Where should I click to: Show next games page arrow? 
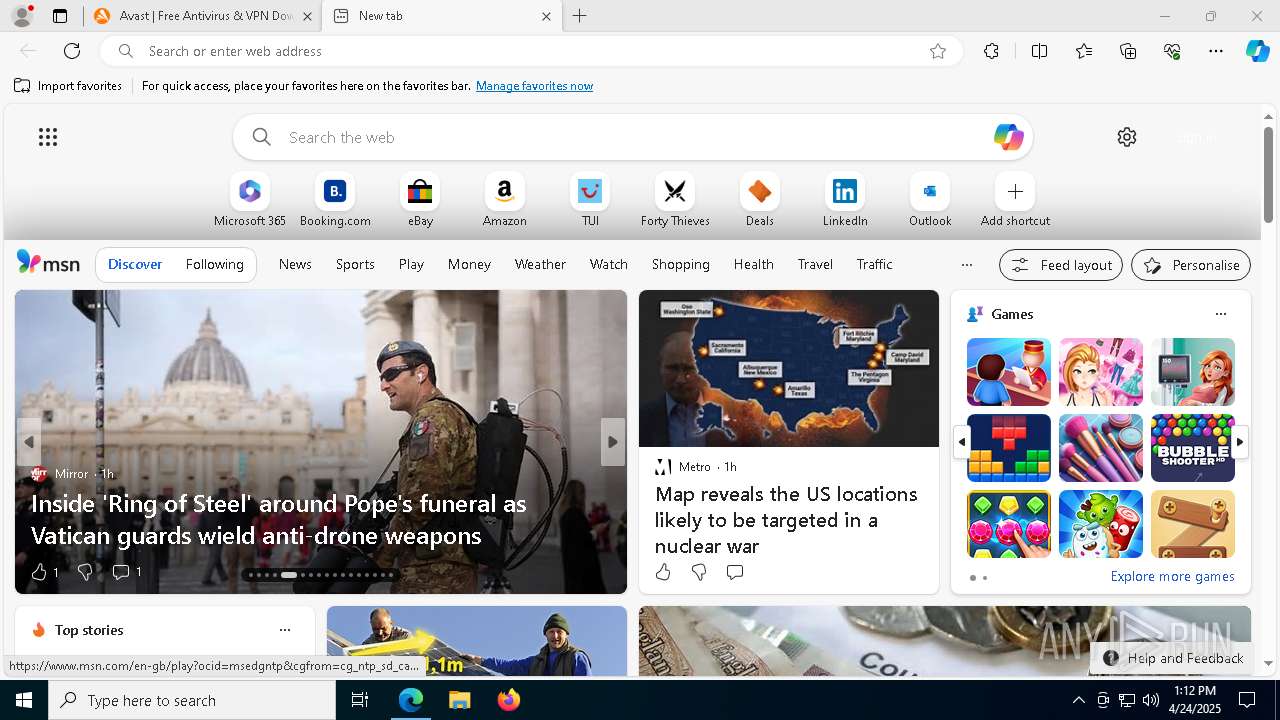tap(1240, 441)
